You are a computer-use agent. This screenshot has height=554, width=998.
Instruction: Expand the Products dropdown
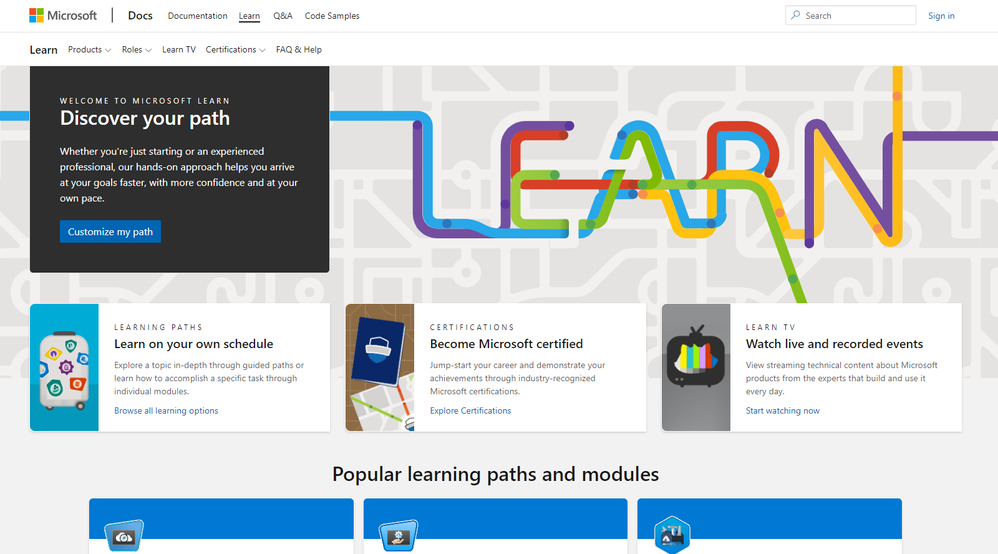90,50
